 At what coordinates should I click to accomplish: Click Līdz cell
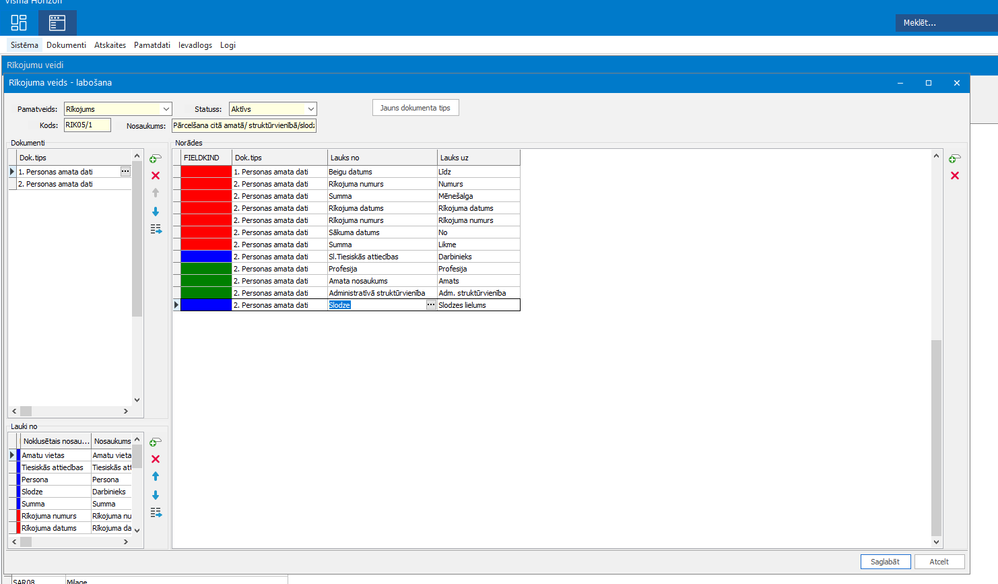(x=479, y=172)
